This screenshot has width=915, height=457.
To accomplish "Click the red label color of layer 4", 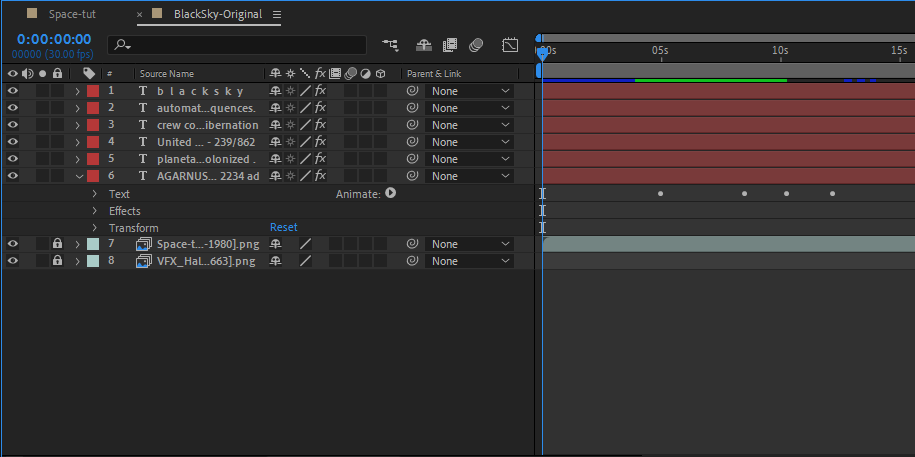I will pyautogui.click(x=93, y=142).
